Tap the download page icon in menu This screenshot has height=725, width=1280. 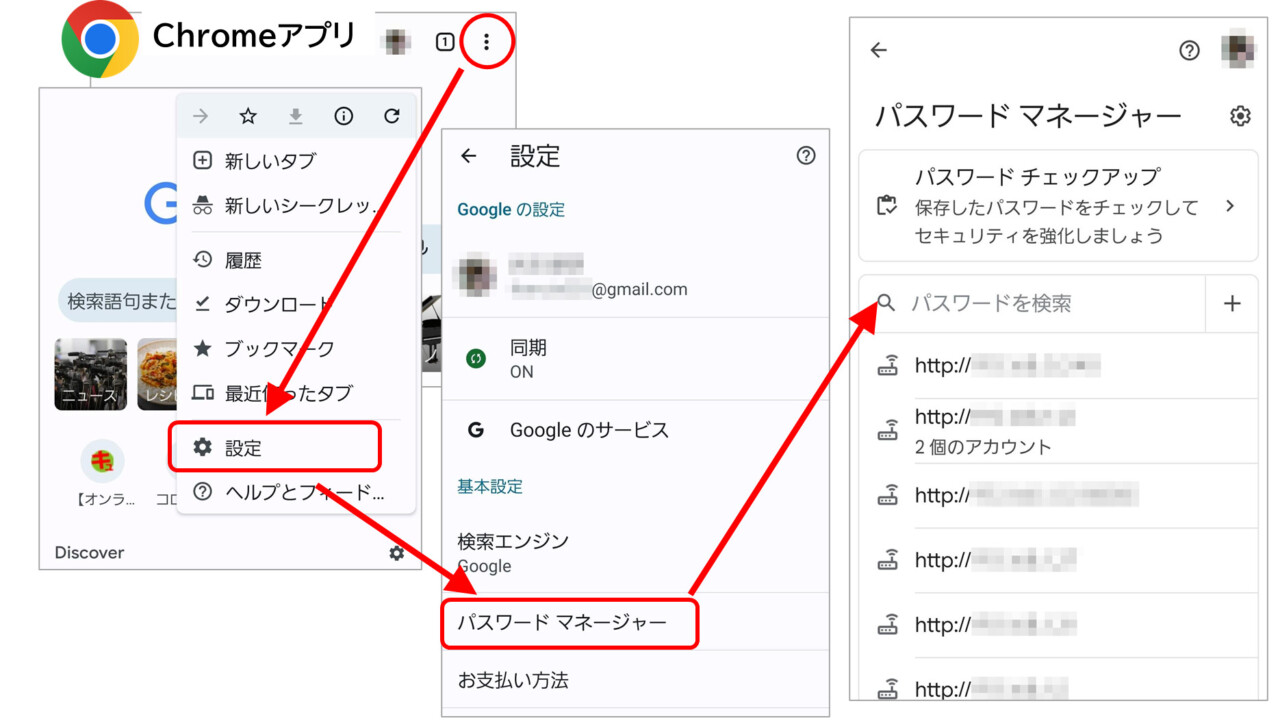[x=295, y=117]
